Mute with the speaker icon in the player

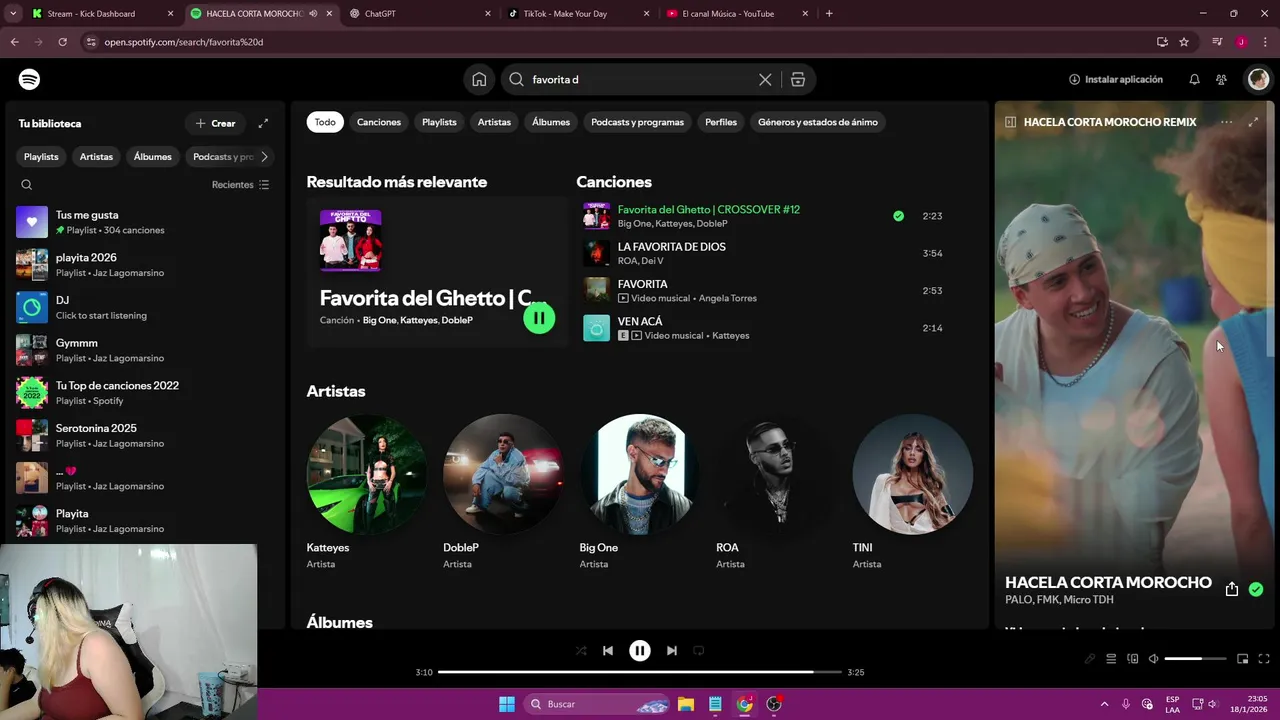click(1153, 659)
